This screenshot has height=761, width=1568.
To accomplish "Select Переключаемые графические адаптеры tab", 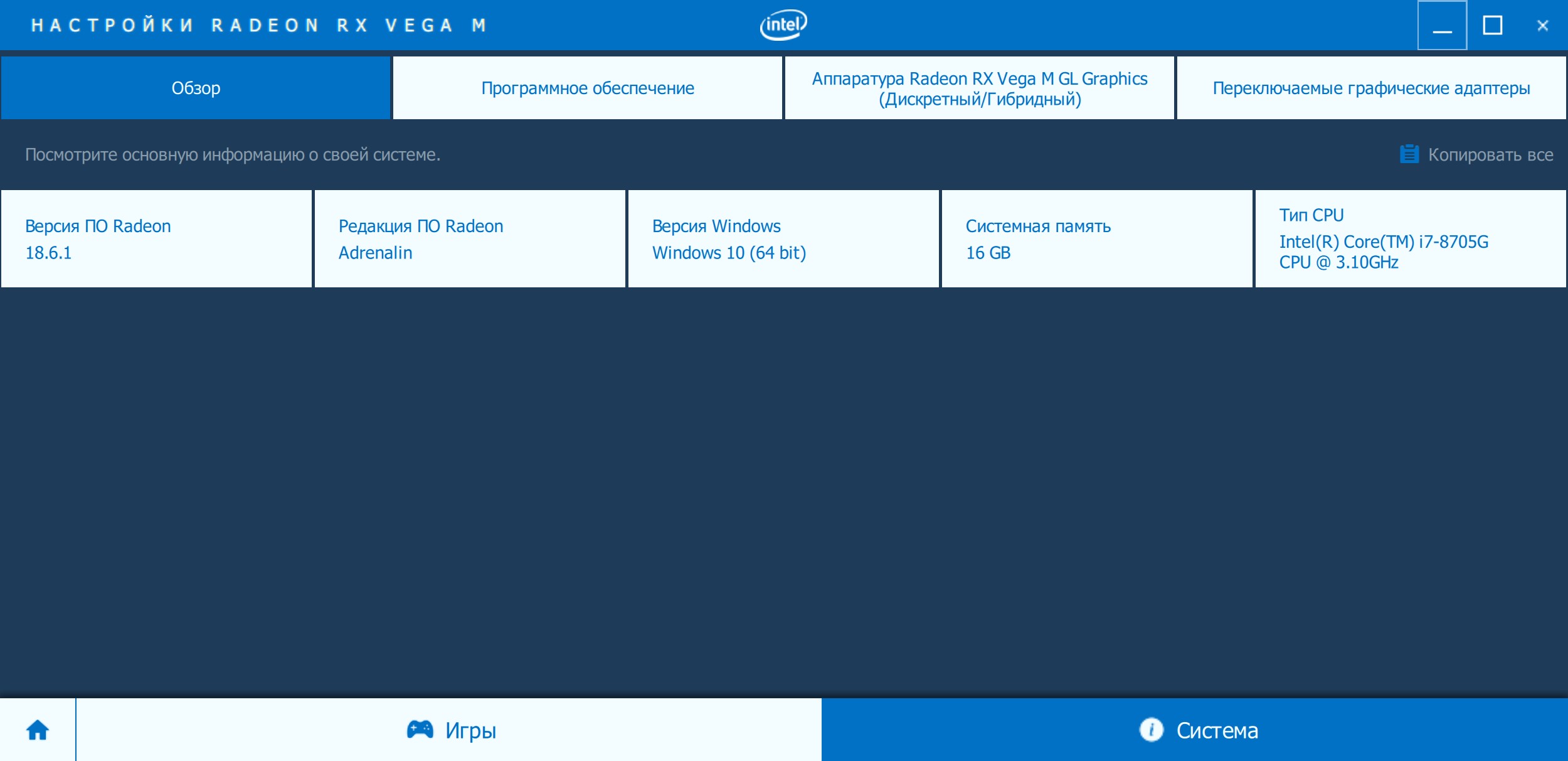I will [x=1371, y=88].
